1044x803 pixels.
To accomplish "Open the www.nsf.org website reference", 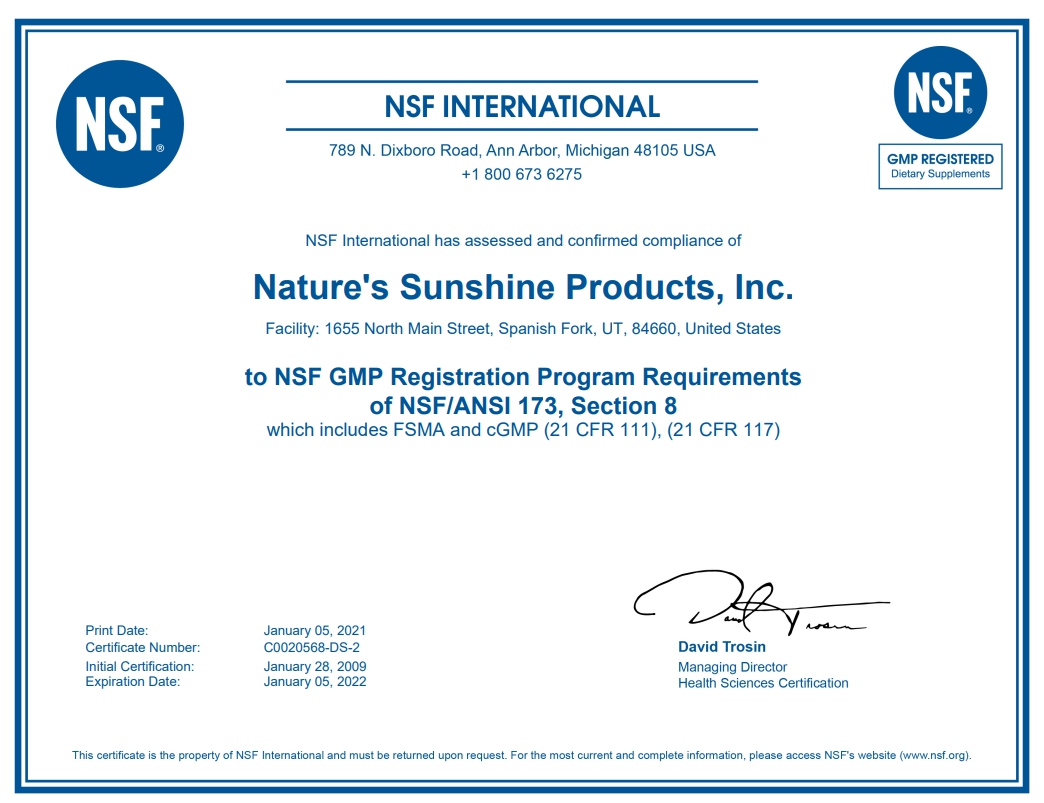I will tap(934, 755).
